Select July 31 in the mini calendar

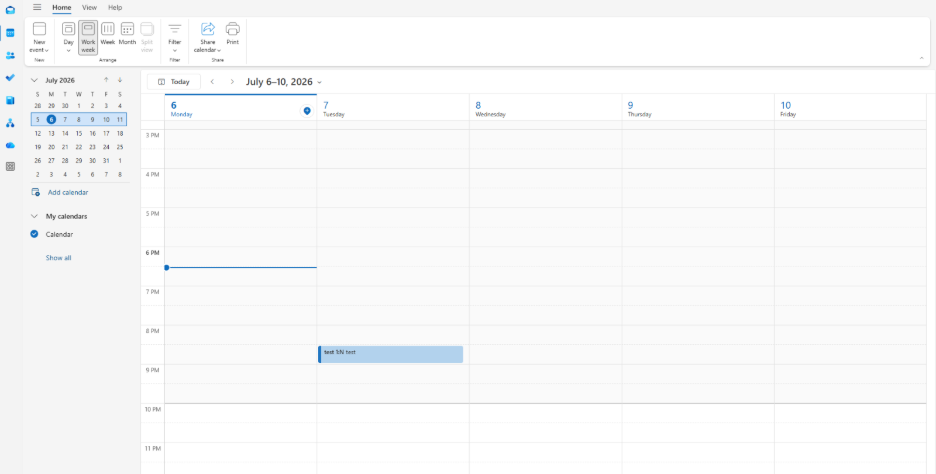[x=106, y=161]
